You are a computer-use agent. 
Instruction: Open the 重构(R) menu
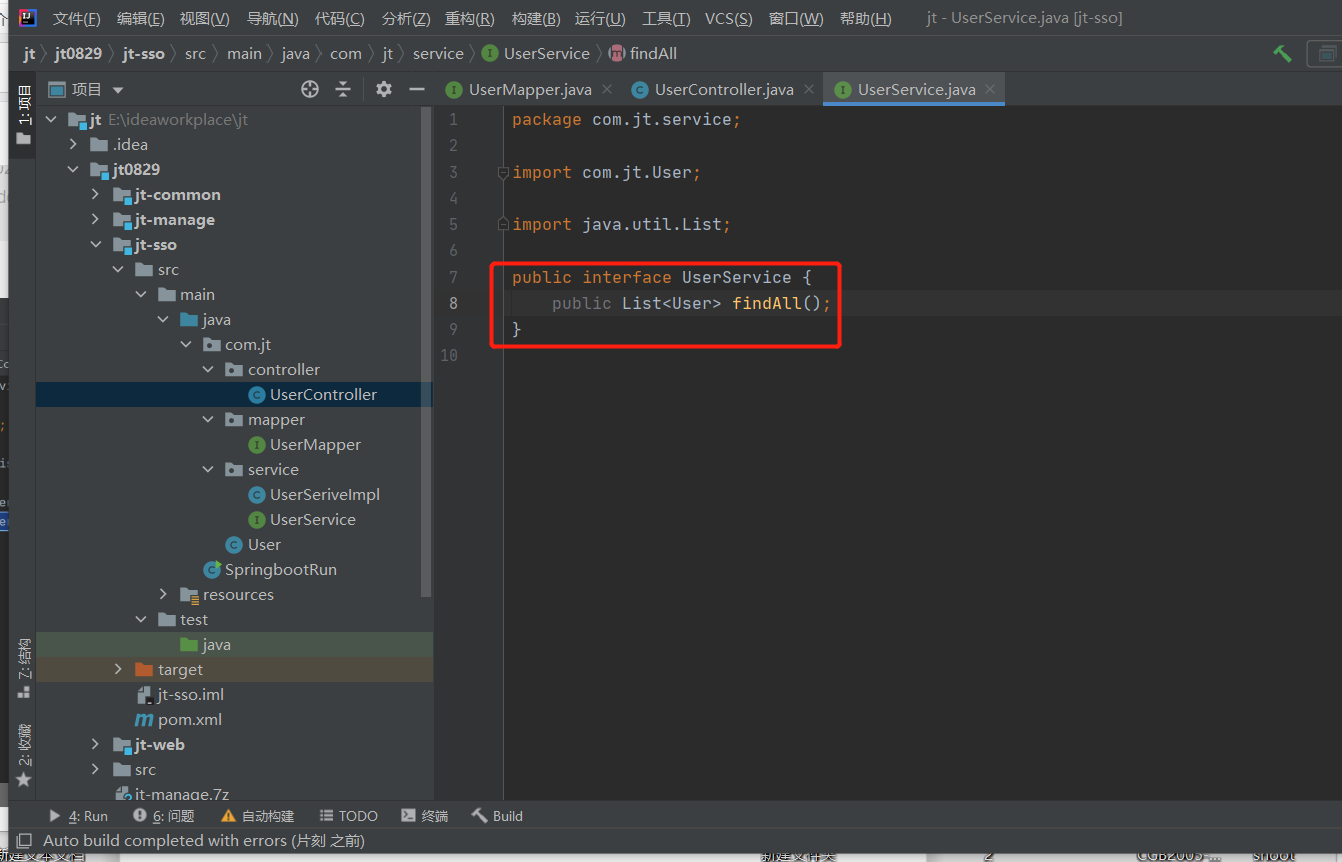(469, 19)
